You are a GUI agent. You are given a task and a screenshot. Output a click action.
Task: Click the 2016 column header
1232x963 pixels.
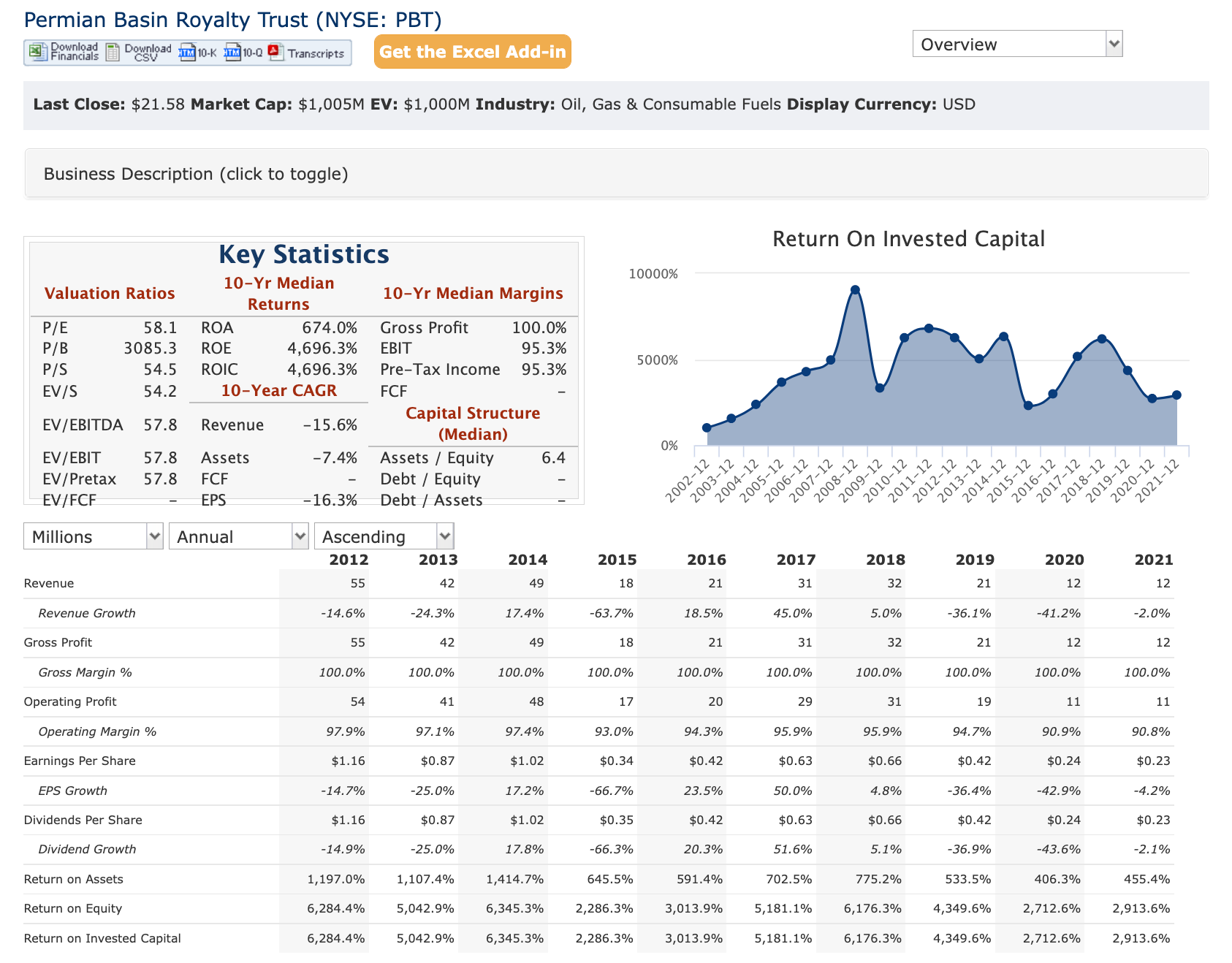pos(707,560)
